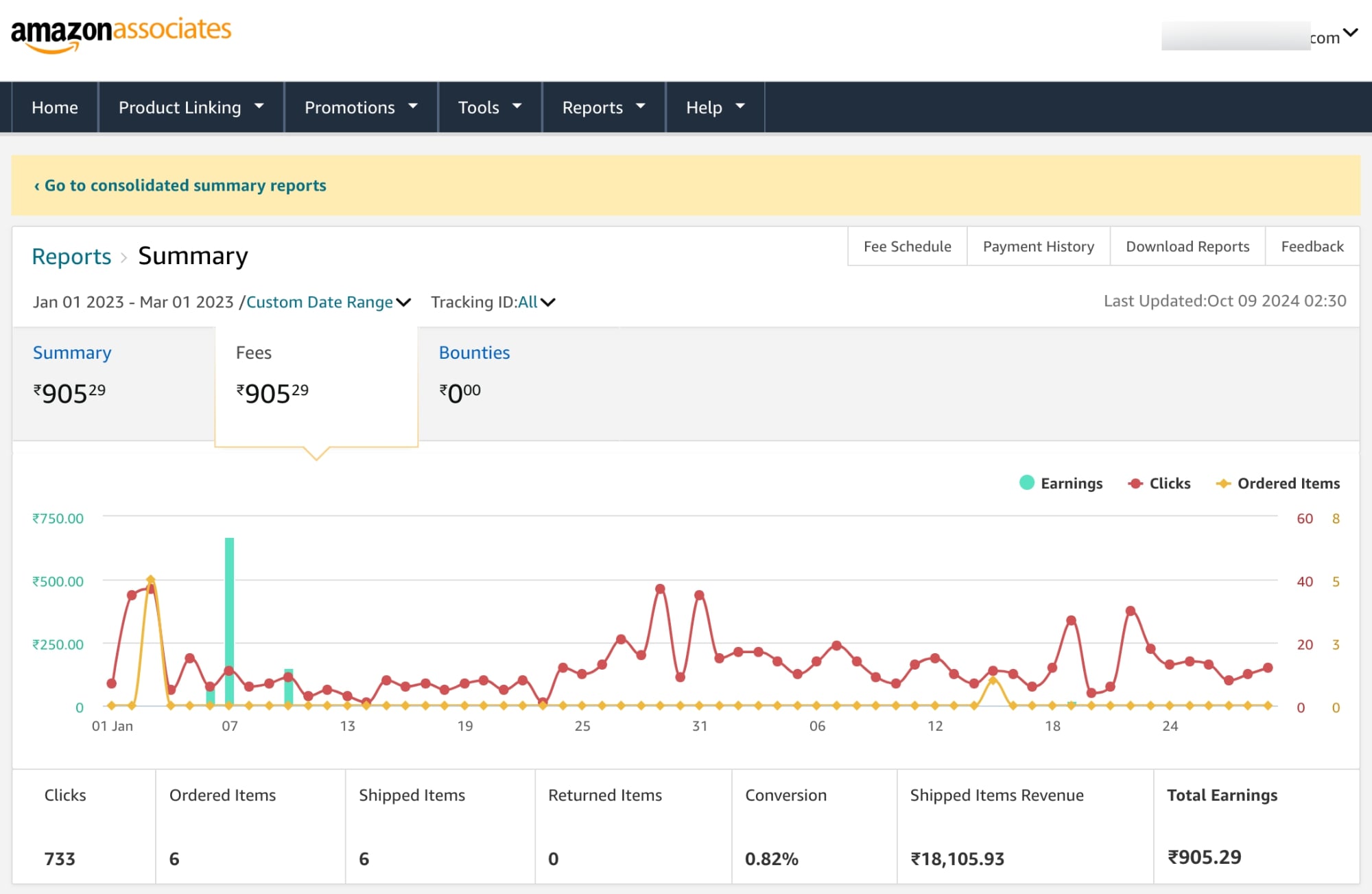Image resolution: width=1372 pixels, height=894 pixels.
Task: Toggle the Earnings legend series
Action: point(1061,483)
